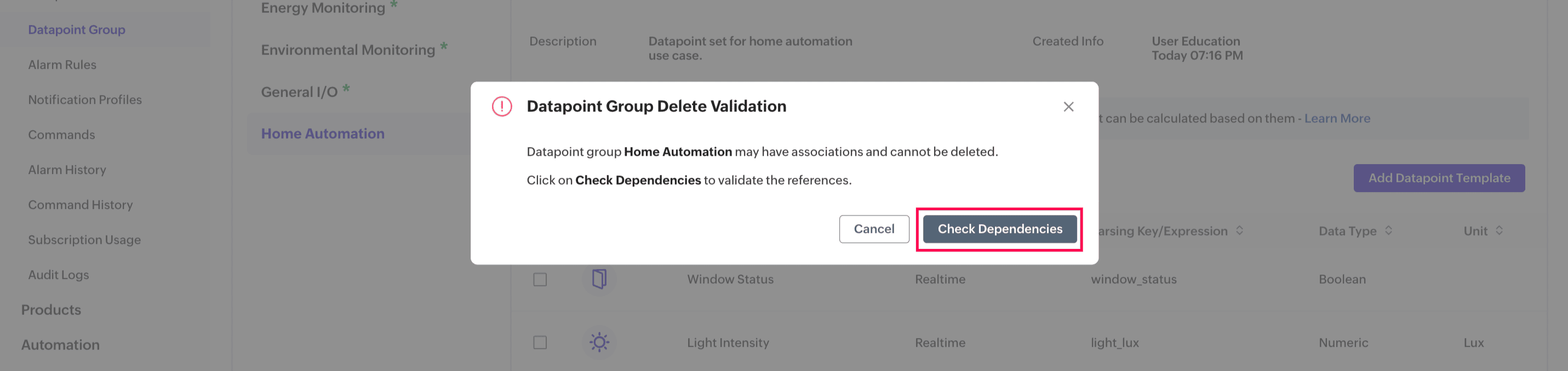1568x371 pixels.
Task: Click Add Datapoint Template button
Action: [x=1439, y=178]
